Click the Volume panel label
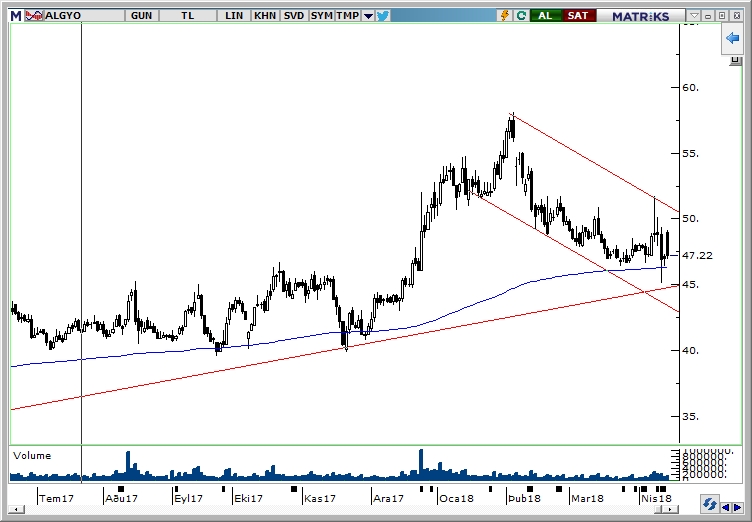 click(x=32, y=456)
